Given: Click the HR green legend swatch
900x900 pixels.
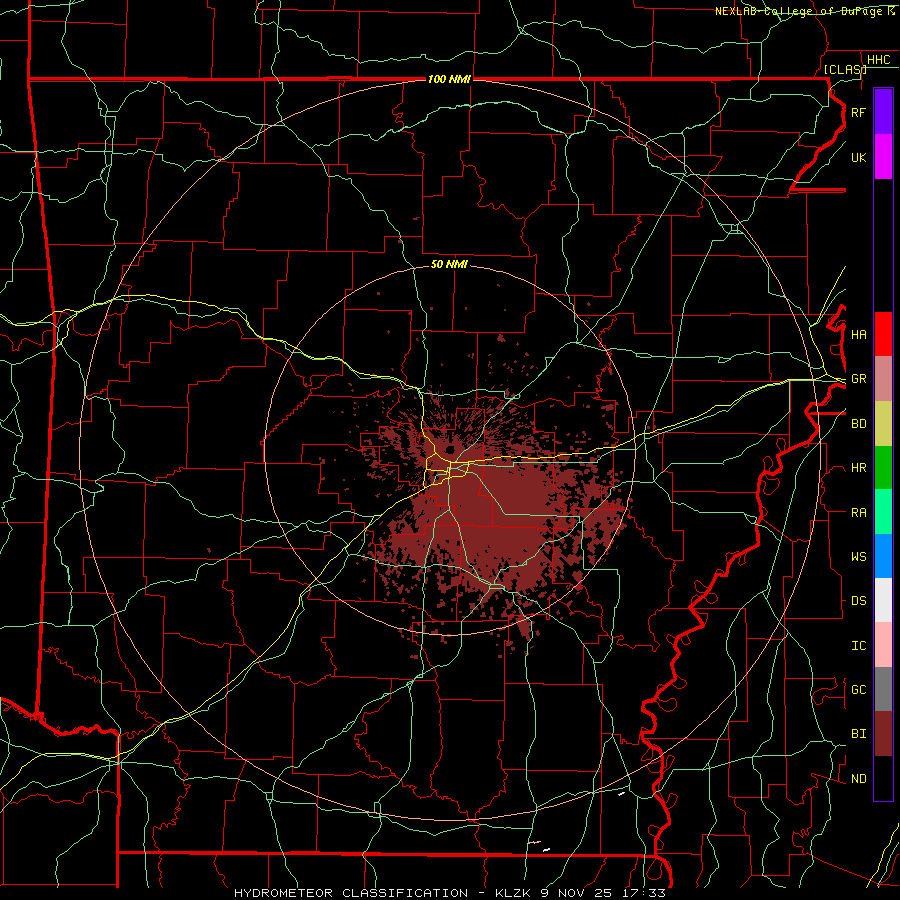Looking at the screenshot, I should pos(883,468).
